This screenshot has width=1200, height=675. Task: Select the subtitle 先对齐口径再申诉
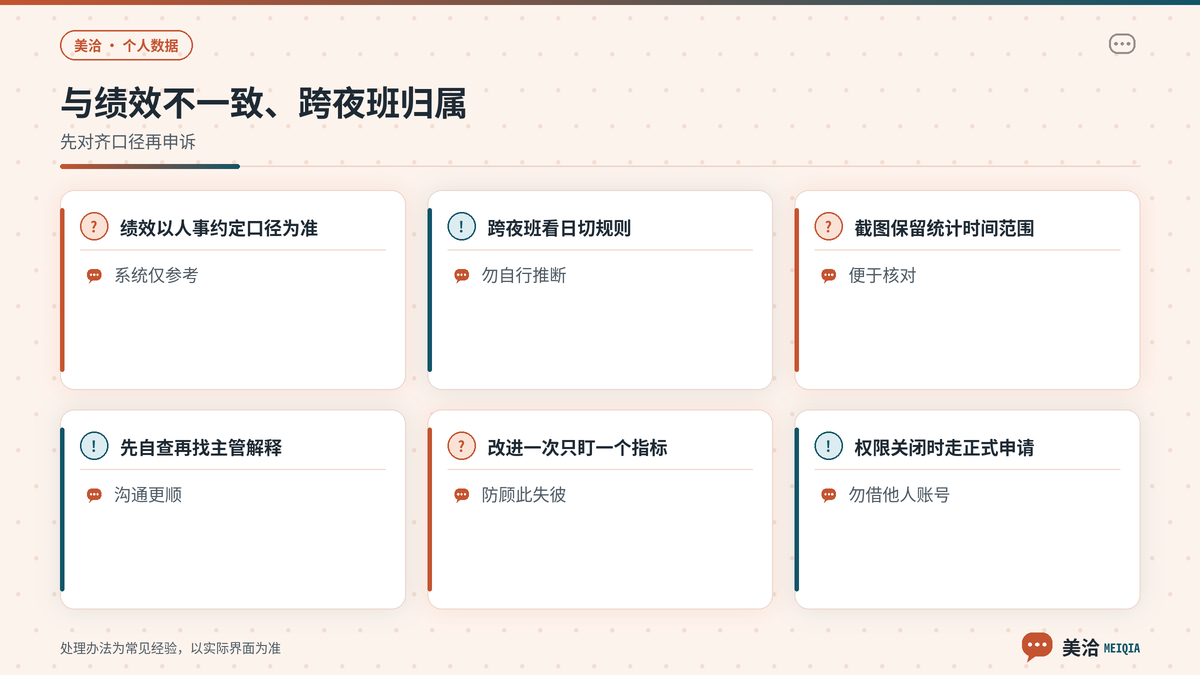pos(128,142)
